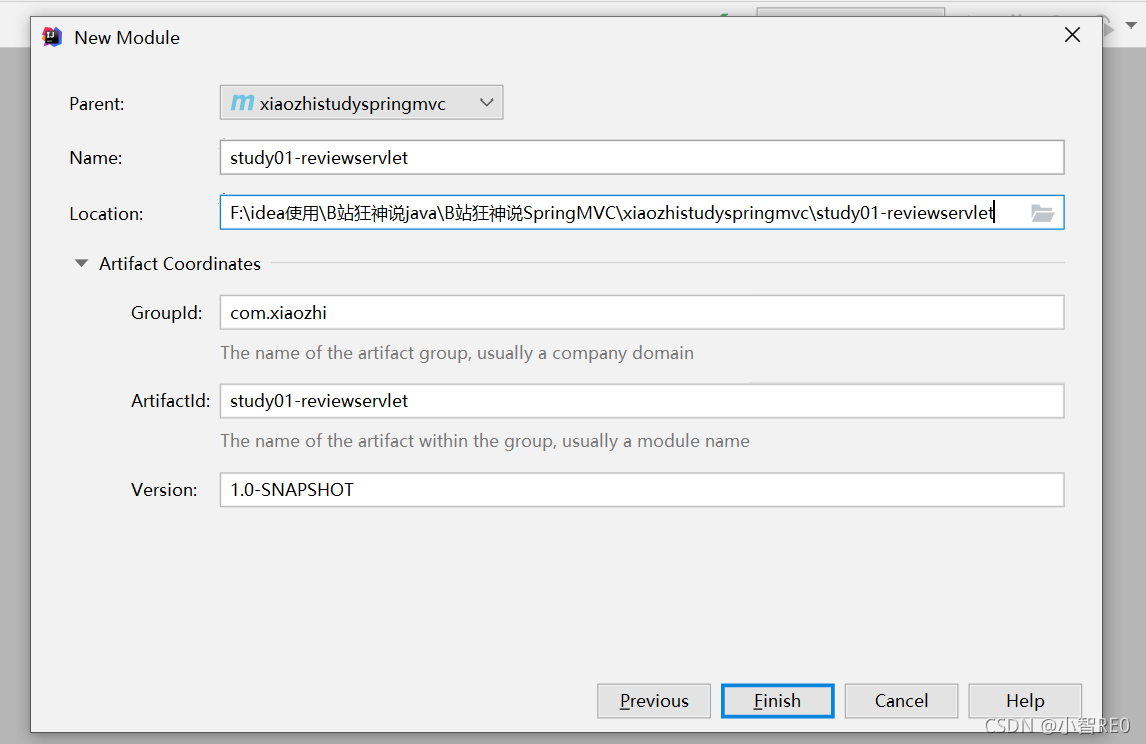Click the 'Name:' label
The height and width of the screenshot is (744, 1146).
(96, 158)
